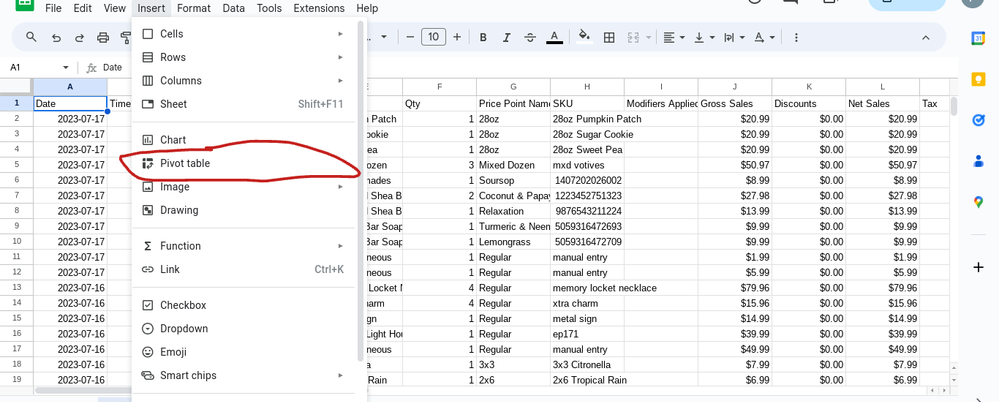Click the Net Sales header cell
Viewport: 999px width, 402px height.
pos(883,103)
